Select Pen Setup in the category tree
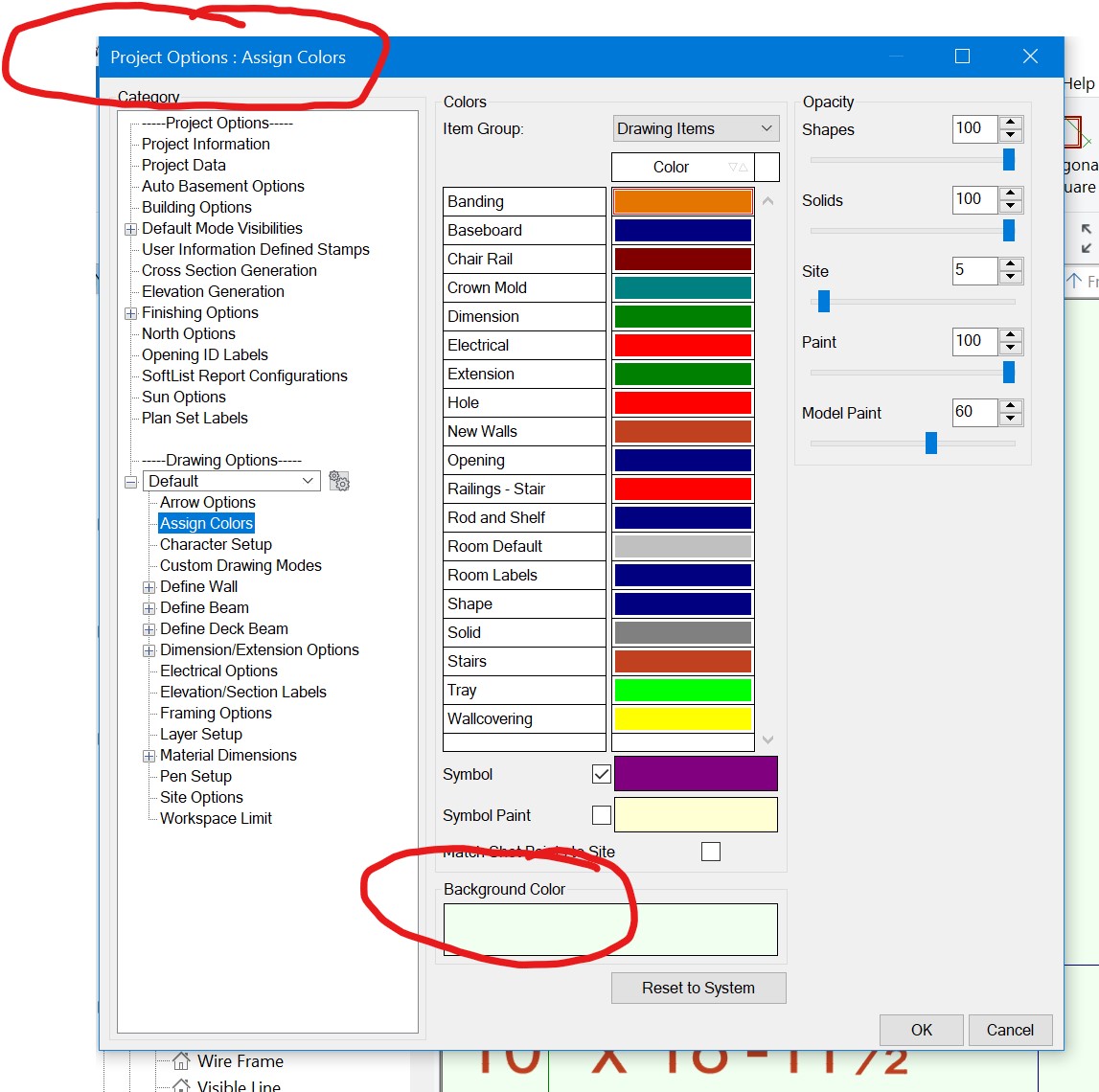This screenshot has width=1099, height=1092. [195, 776]
